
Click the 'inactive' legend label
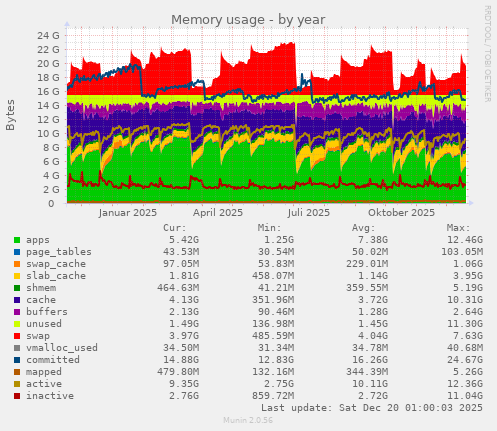coord(50,396)
